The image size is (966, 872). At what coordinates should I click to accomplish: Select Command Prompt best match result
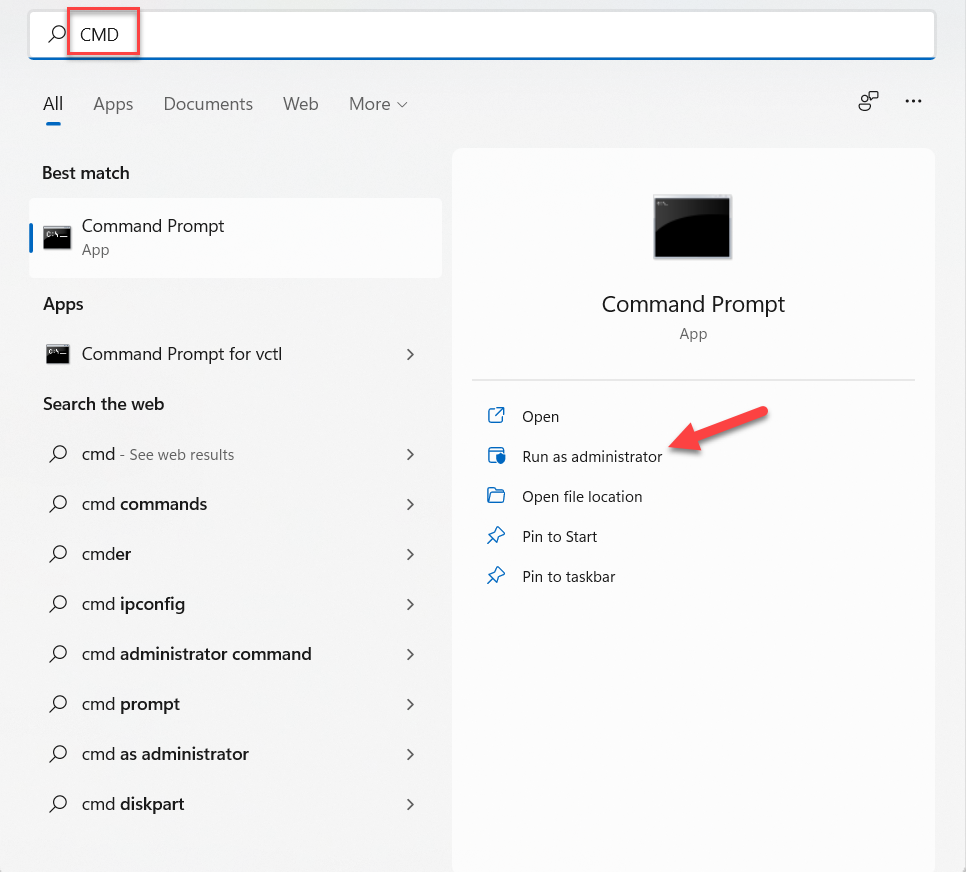[235, 238]
